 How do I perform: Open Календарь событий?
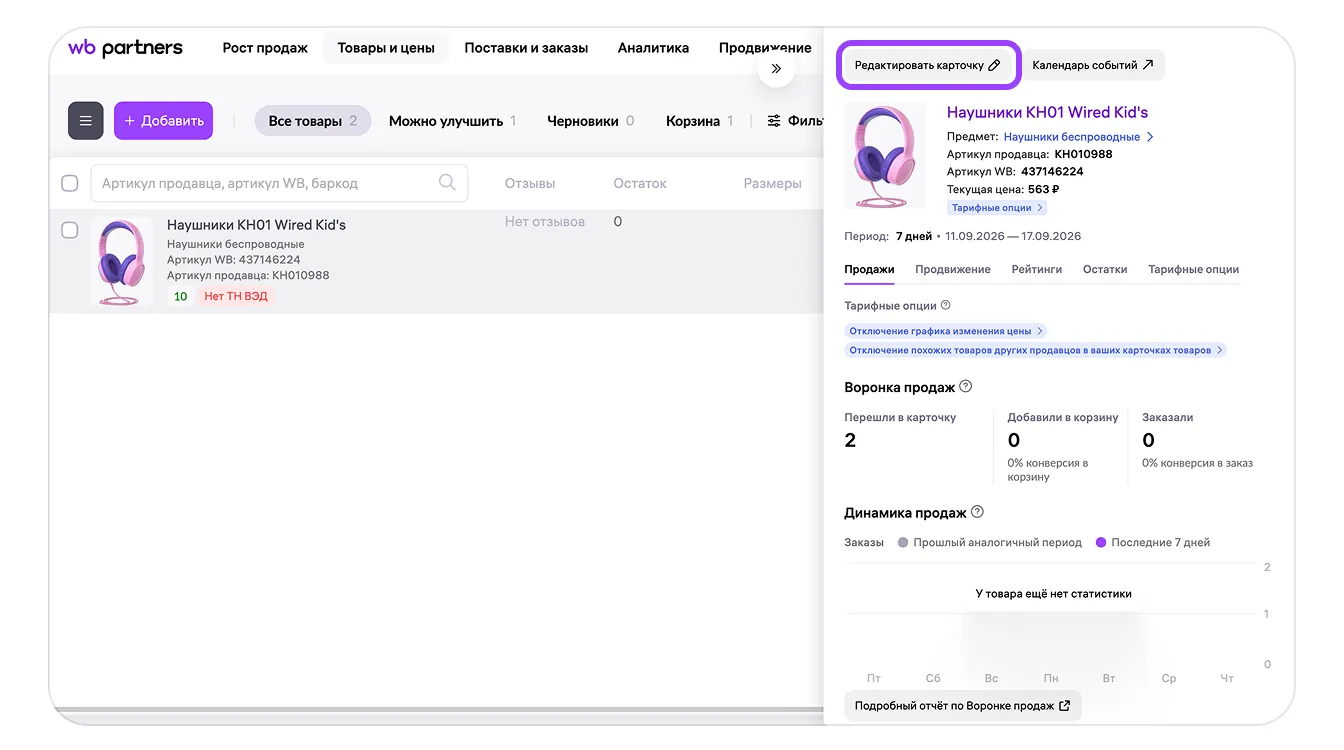point(1093,65)
